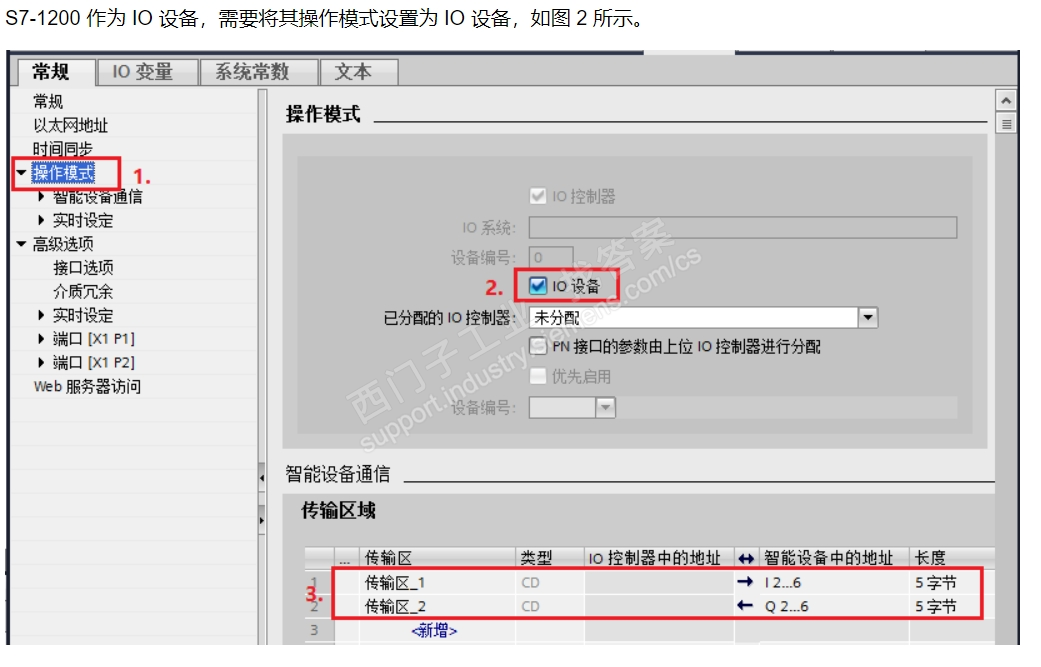This screenshot has width=1041, height=667.
Task: Click the left arrow for 传输区_2
Action: [x=746, y=606]
